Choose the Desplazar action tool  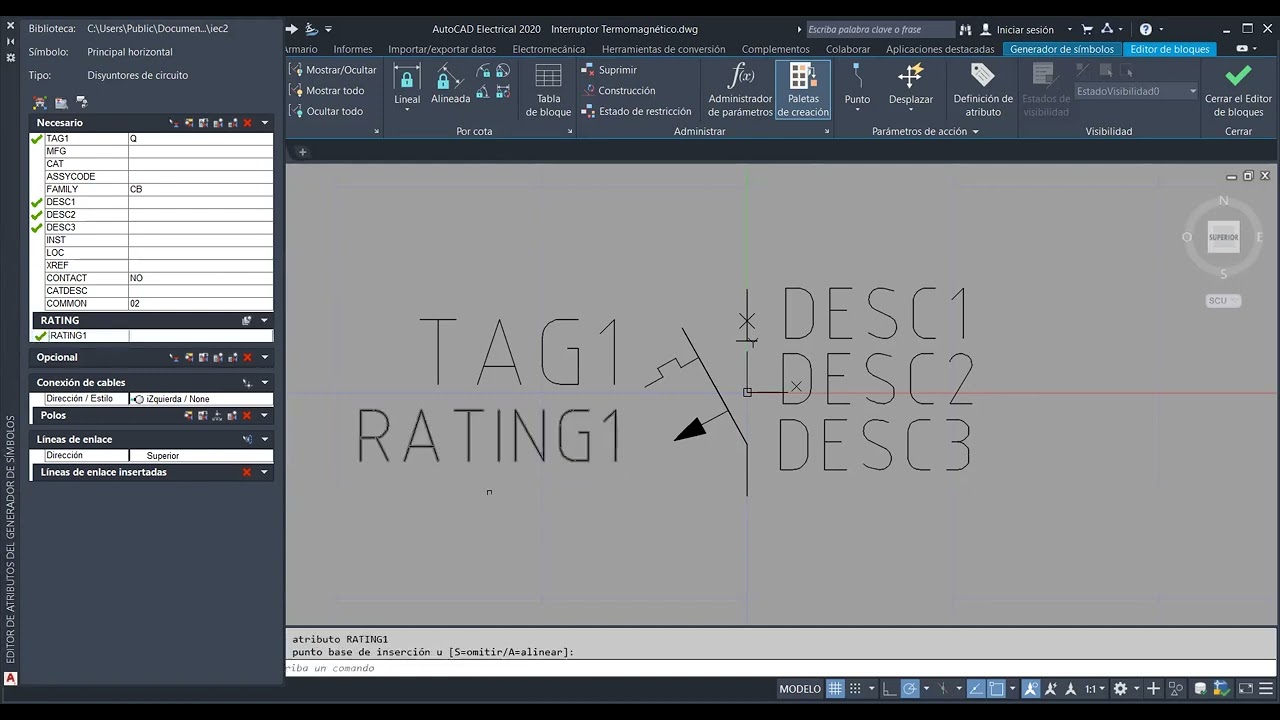tap(911, 85)
